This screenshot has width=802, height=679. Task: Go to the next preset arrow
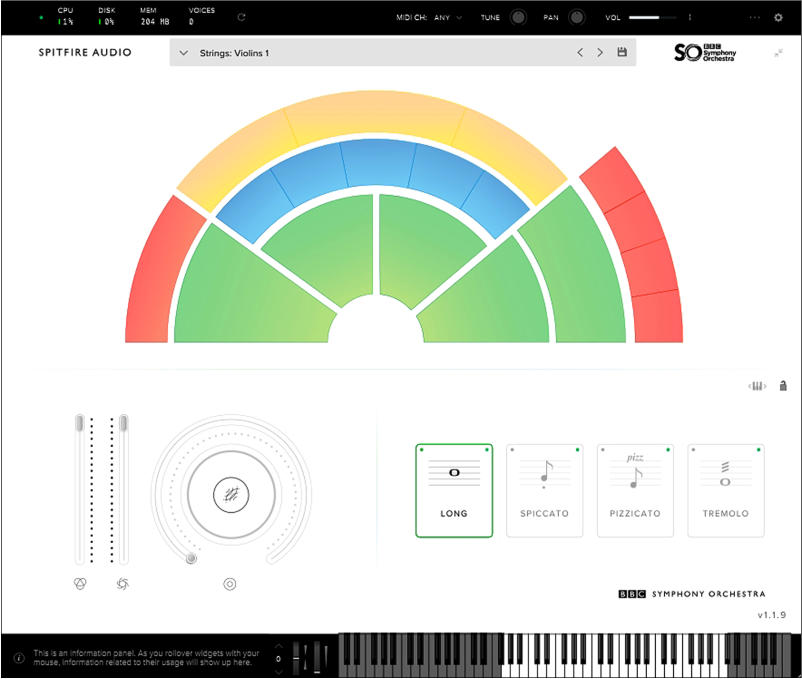pyautogui.click(x=600, y=52)
